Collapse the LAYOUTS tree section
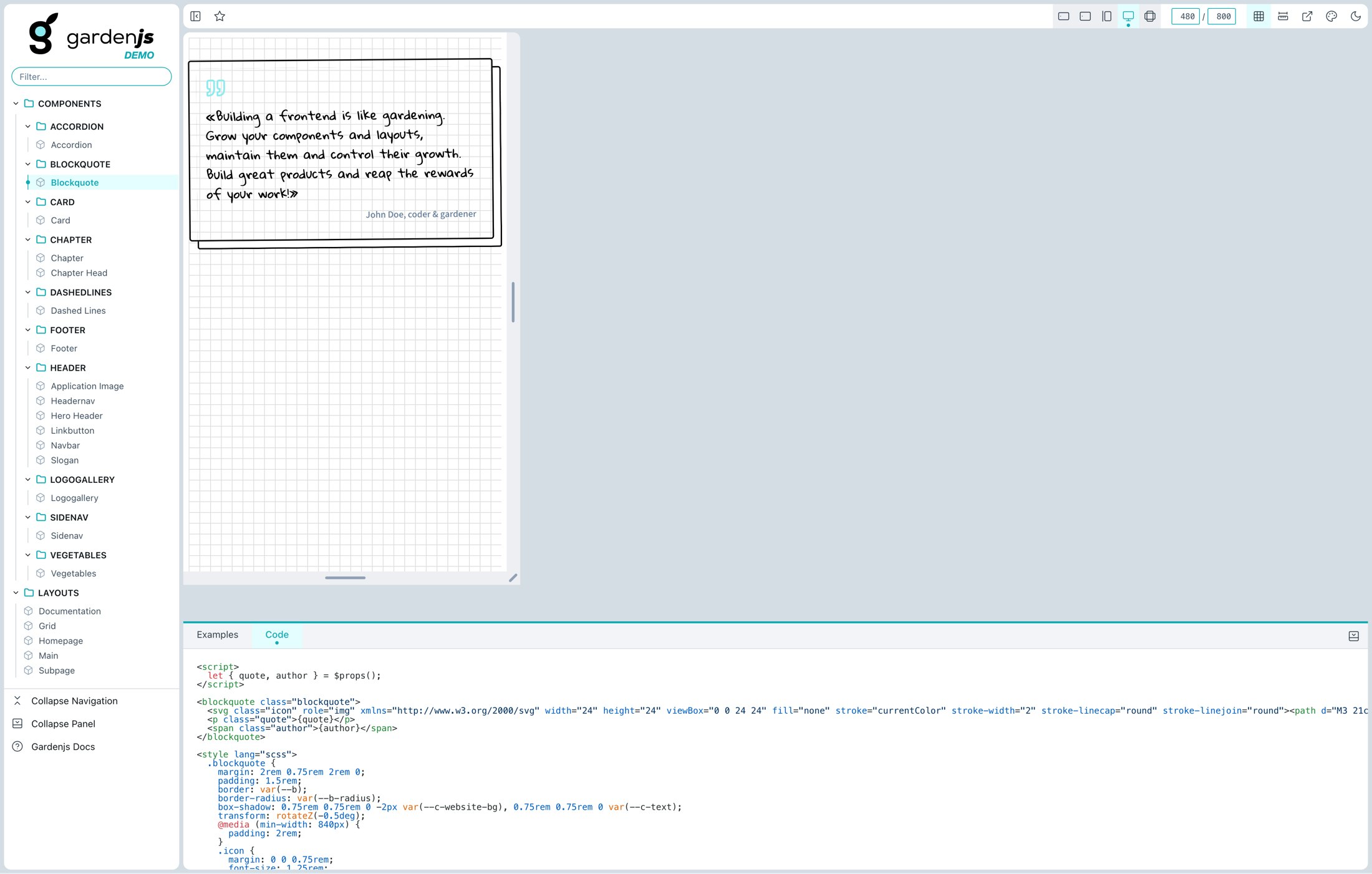 [x=16, y=593]
